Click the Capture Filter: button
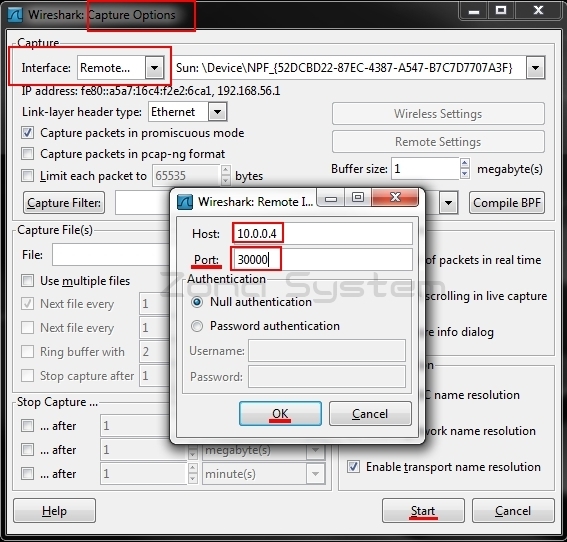The height and width of the screenshot is (542, 567). pos(64,202)
